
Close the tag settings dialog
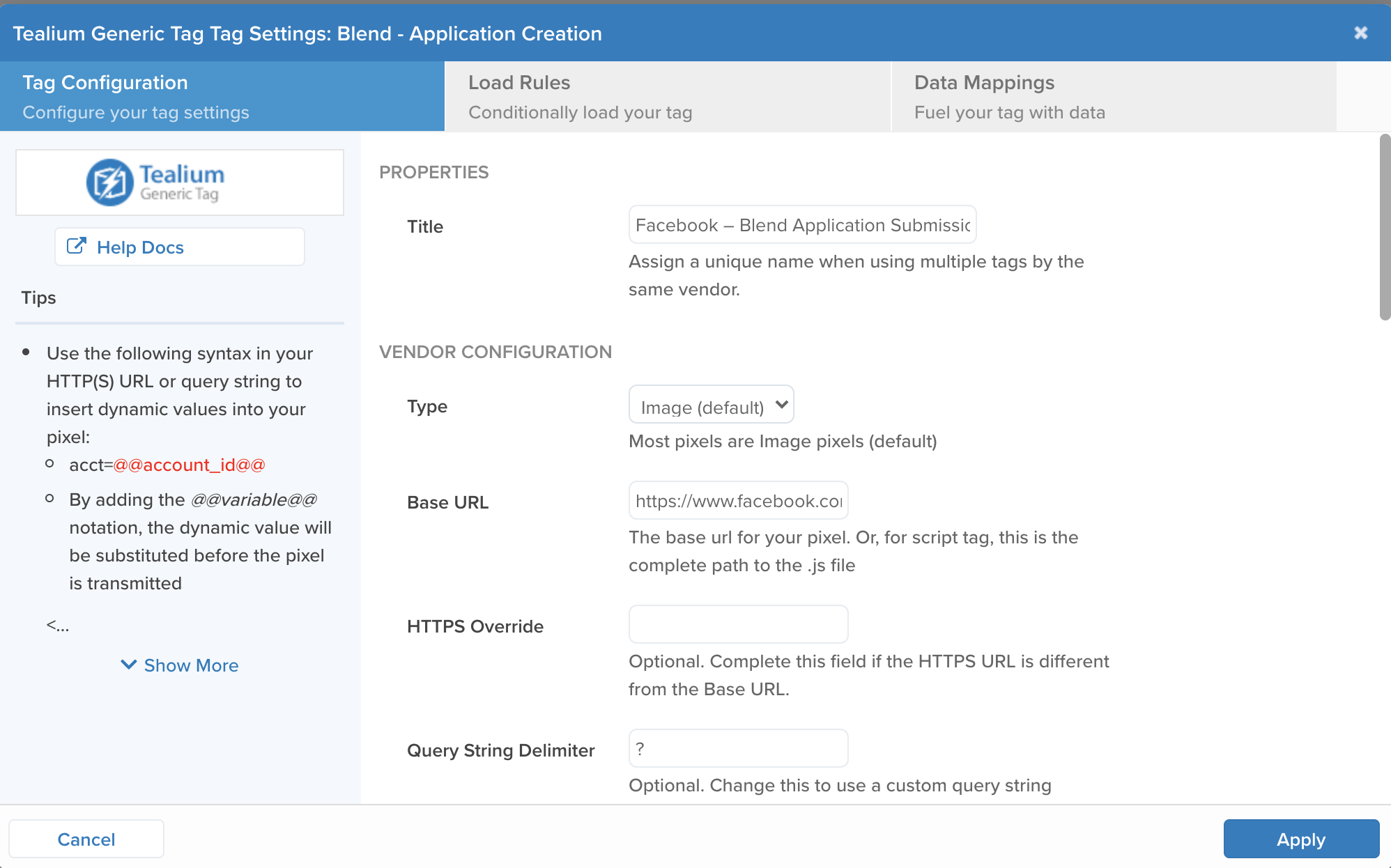pyautogui.click(x=1360, y=33)
